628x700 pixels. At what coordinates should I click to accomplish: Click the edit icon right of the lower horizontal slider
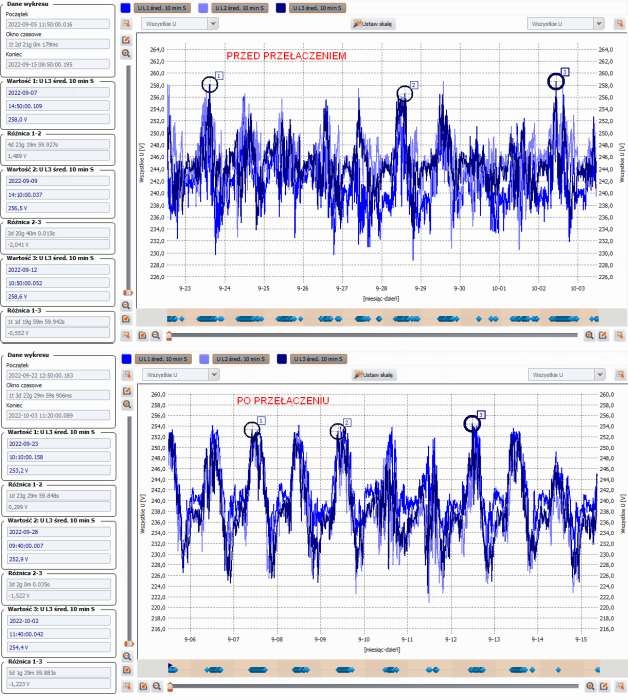click(x=604, y=686)
